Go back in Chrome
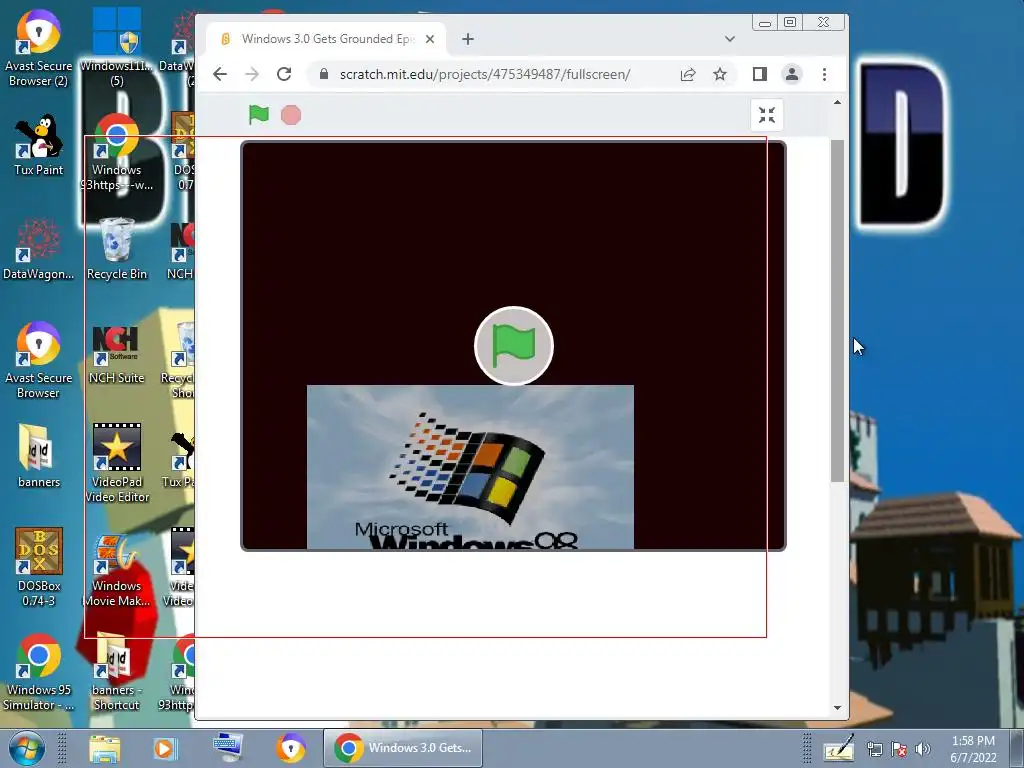The height and width of the screenshot is (768, 1024). [220, 74]
